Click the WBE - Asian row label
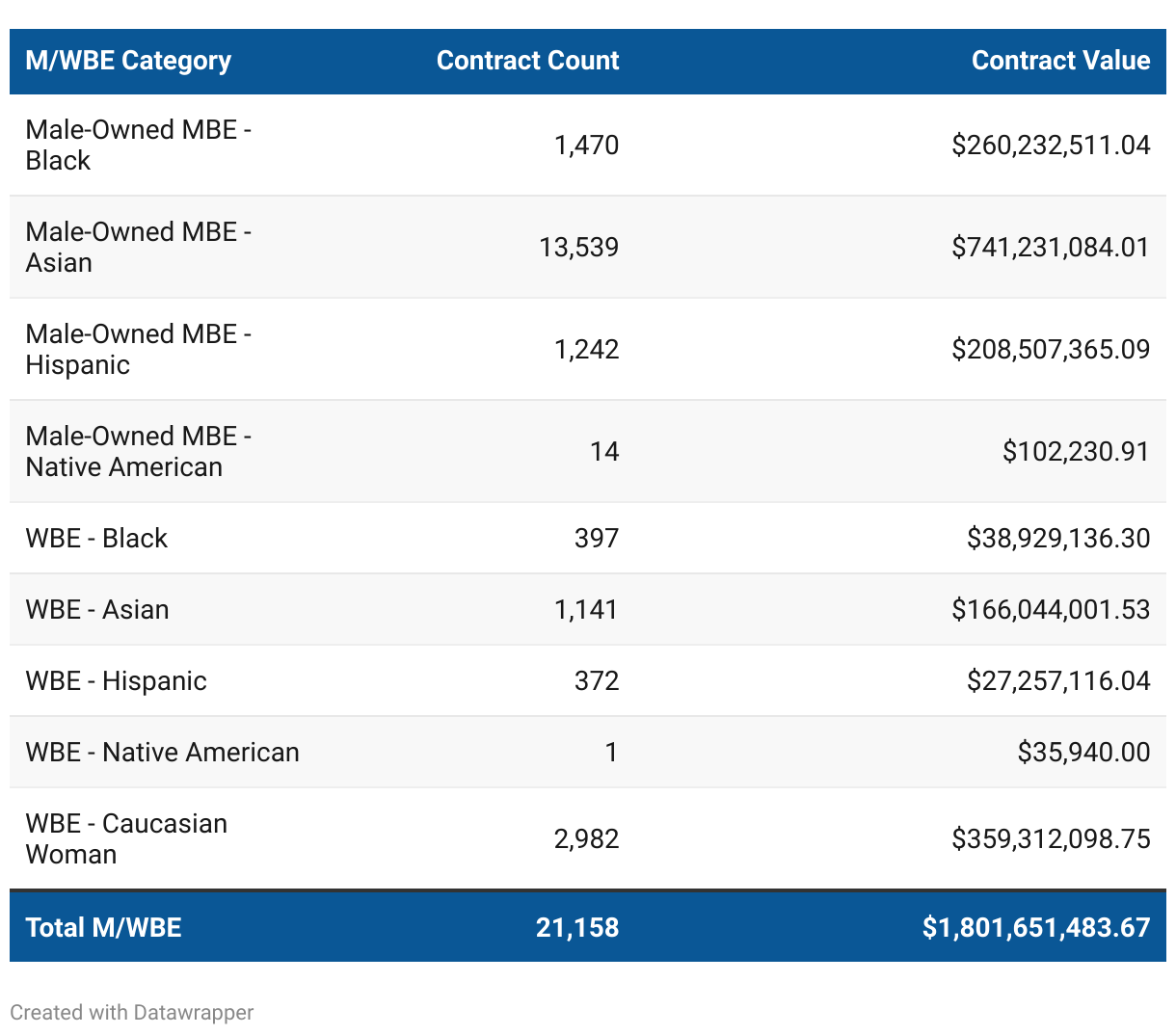 coord(97,610)
